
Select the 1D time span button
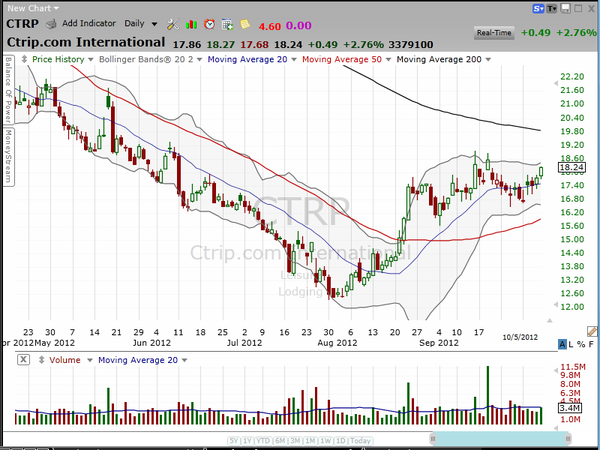tap(341, 441)
